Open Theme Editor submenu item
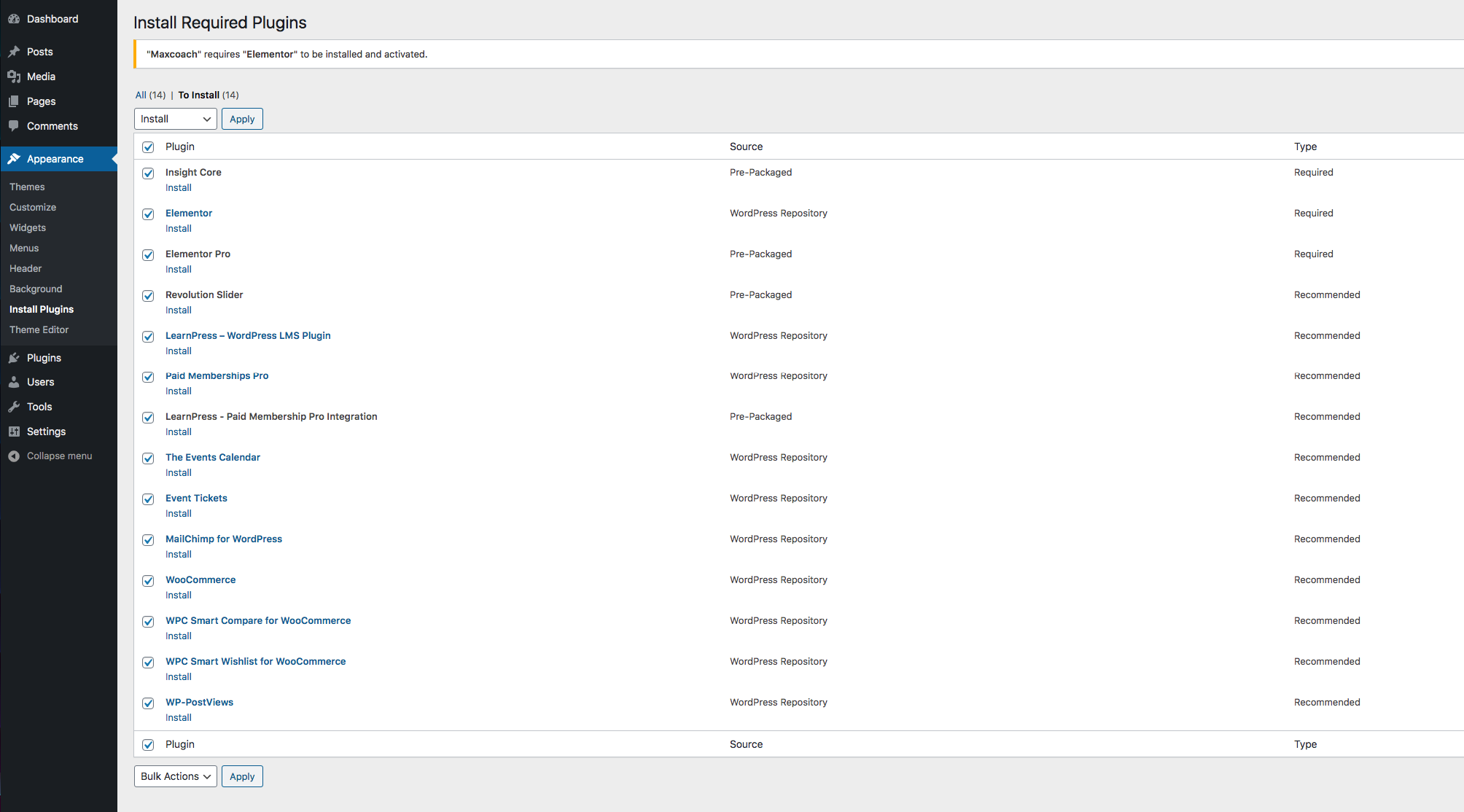The width and height of the screenshot is (1464, 812). pos(39,329)
